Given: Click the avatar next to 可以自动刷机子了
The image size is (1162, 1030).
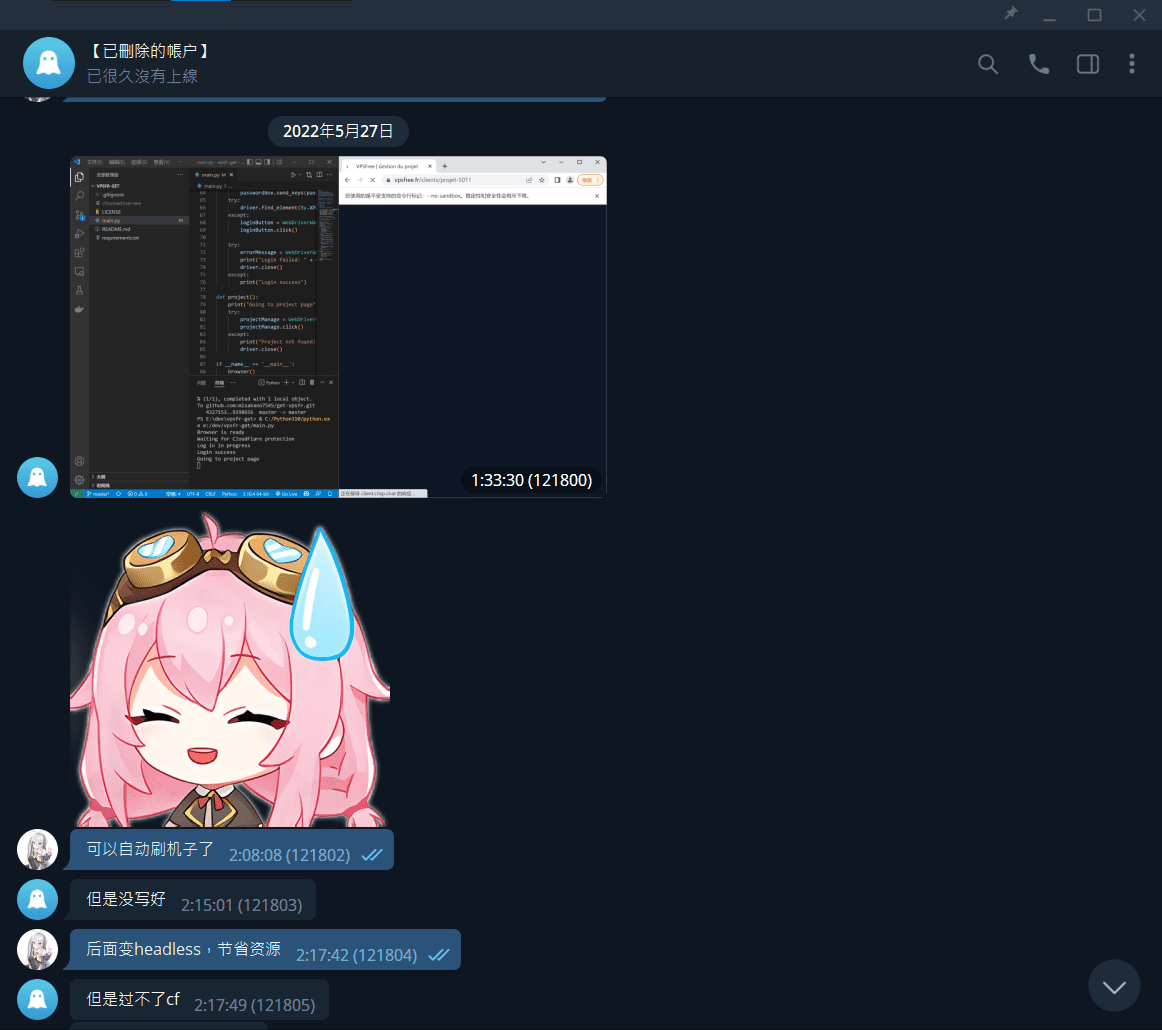Looking at the screenshot, I should (38, 849).
